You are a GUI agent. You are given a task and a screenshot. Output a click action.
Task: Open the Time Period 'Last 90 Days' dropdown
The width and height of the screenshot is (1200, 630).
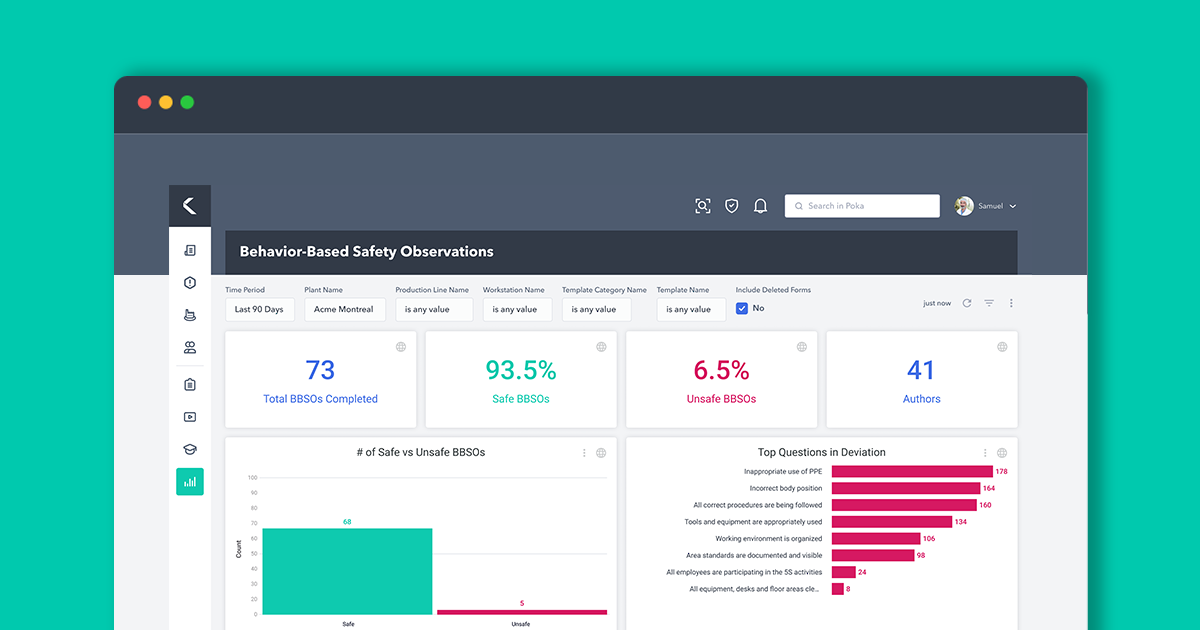(x=259, y=309)
